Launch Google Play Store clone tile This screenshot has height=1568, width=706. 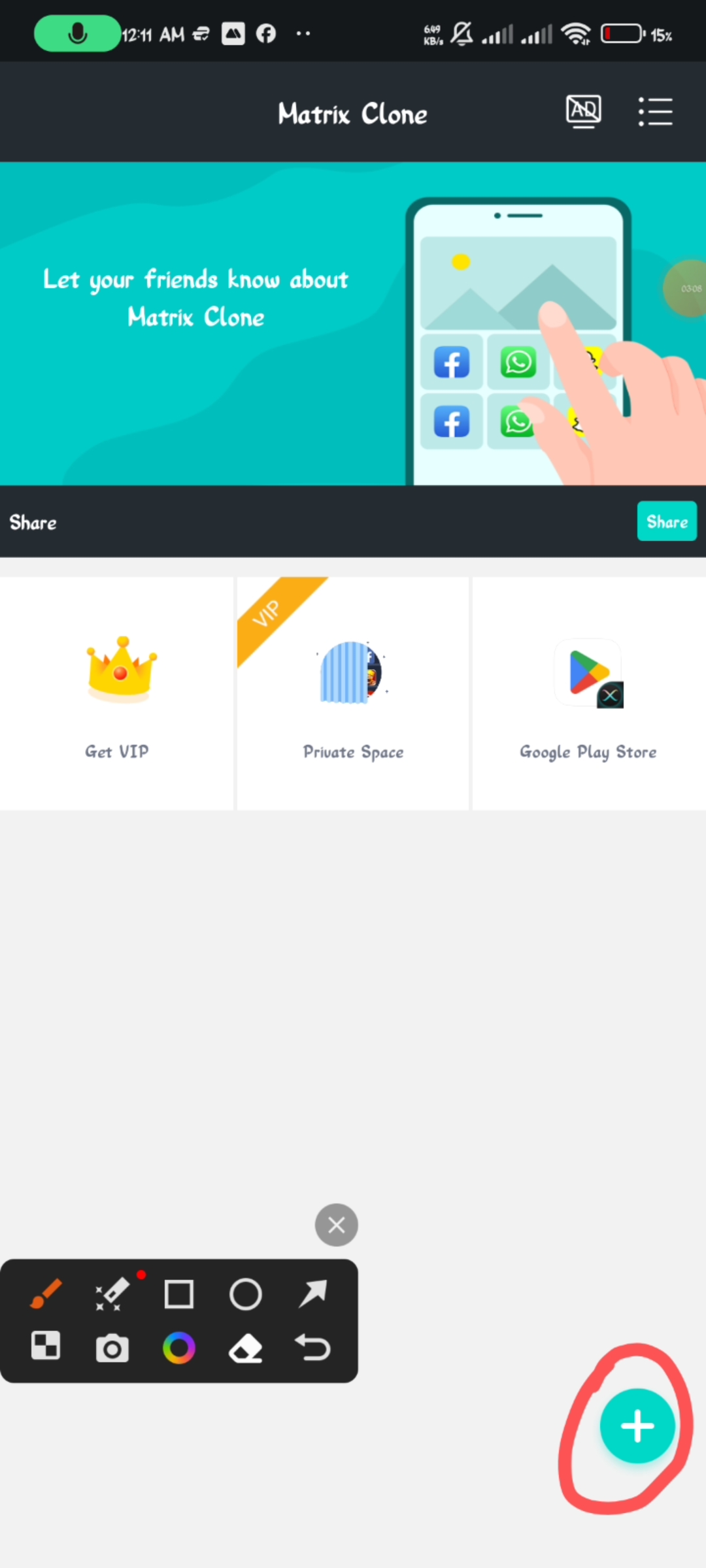(x=589, y=694)
